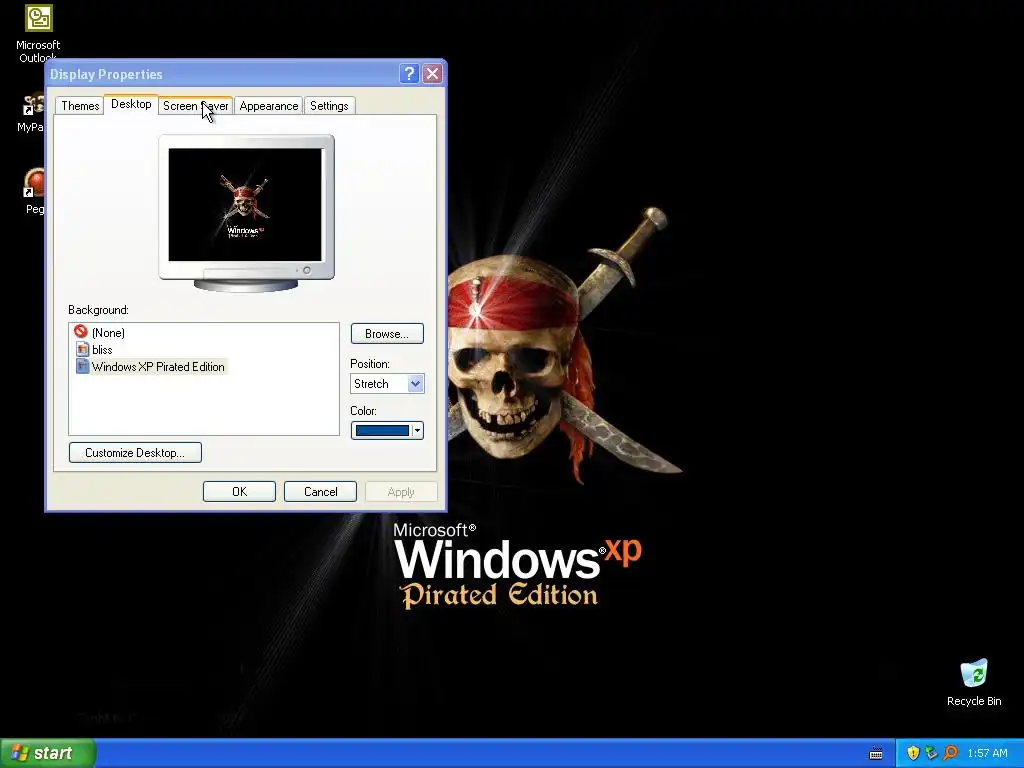Screen dimensions: 1024x768
Task: Open the Screen Saver tab
Action: (x=195, y=106)
